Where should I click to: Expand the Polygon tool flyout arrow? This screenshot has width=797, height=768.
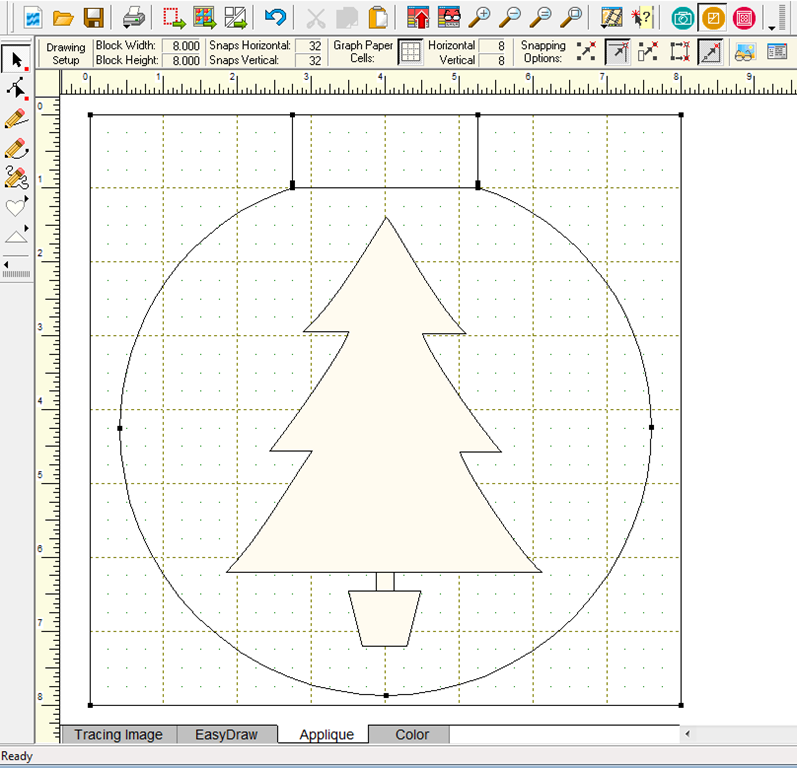(26, 228)
